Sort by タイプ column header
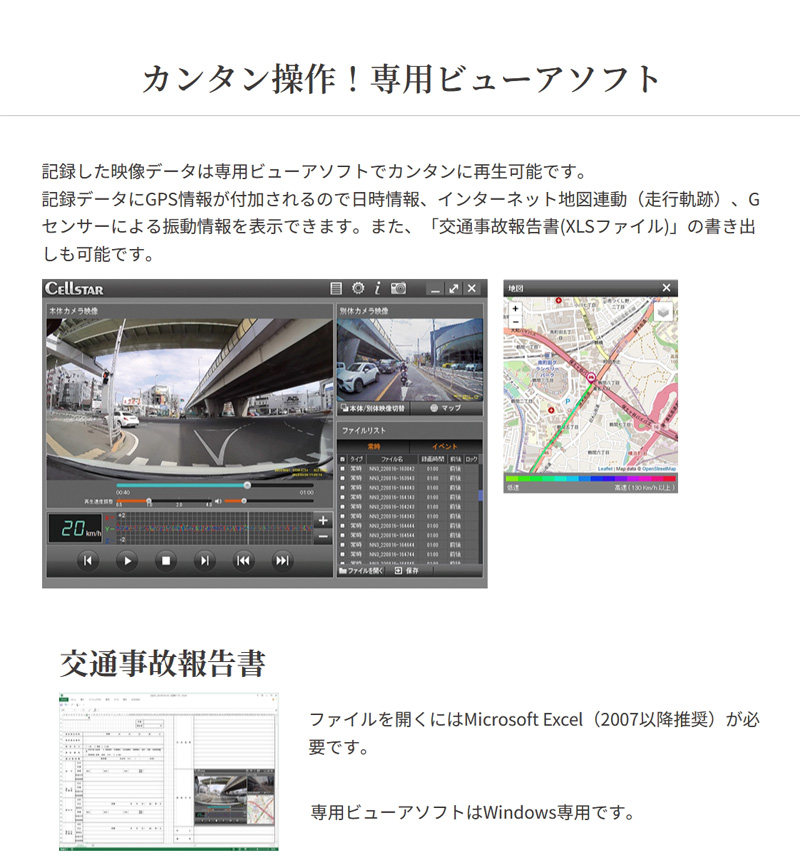 click(356, 459)
